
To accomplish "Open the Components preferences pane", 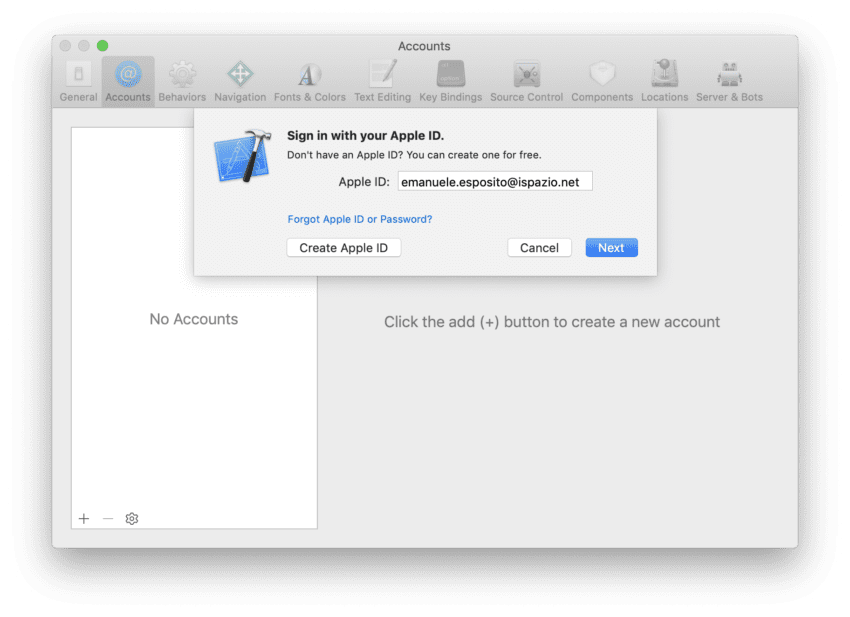I will [x=602, y=81].
